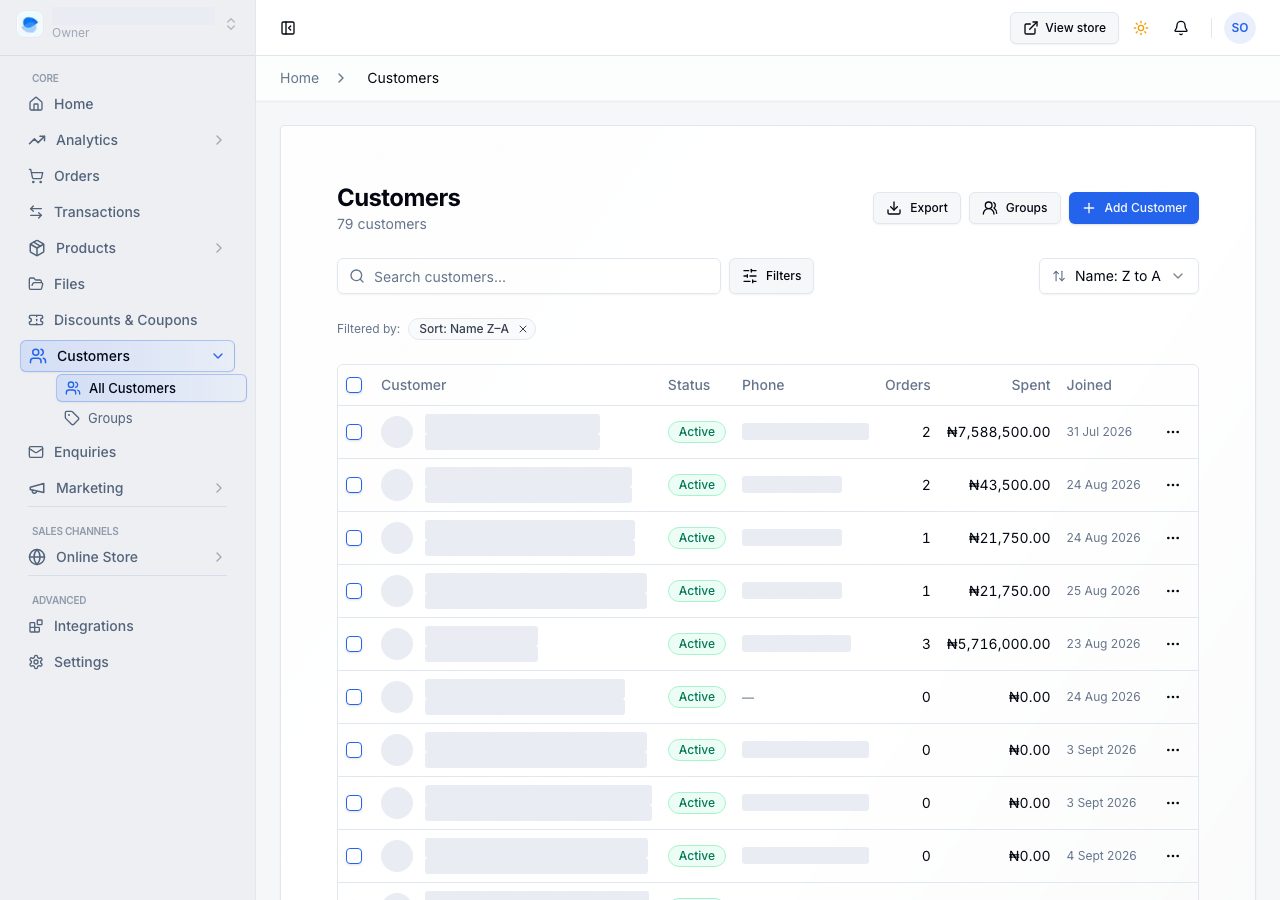Click the Joined column header

[x=1089, y=385]
